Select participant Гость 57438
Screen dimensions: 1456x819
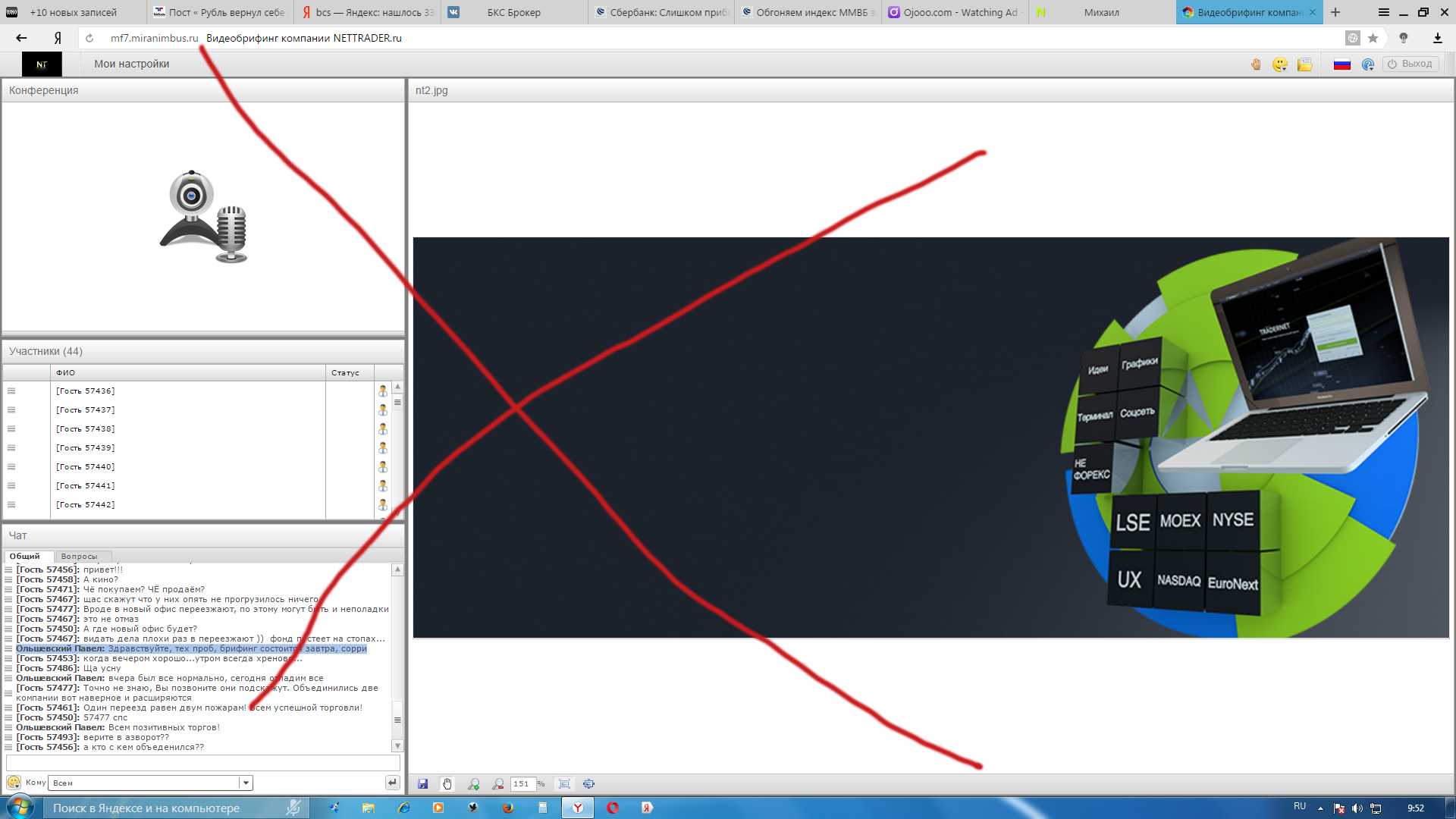(x=86, y=428)
